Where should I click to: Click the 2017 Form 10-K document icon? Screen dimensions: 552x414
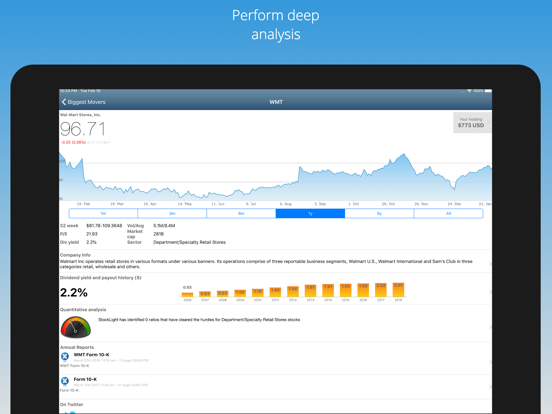click(65, 381)
